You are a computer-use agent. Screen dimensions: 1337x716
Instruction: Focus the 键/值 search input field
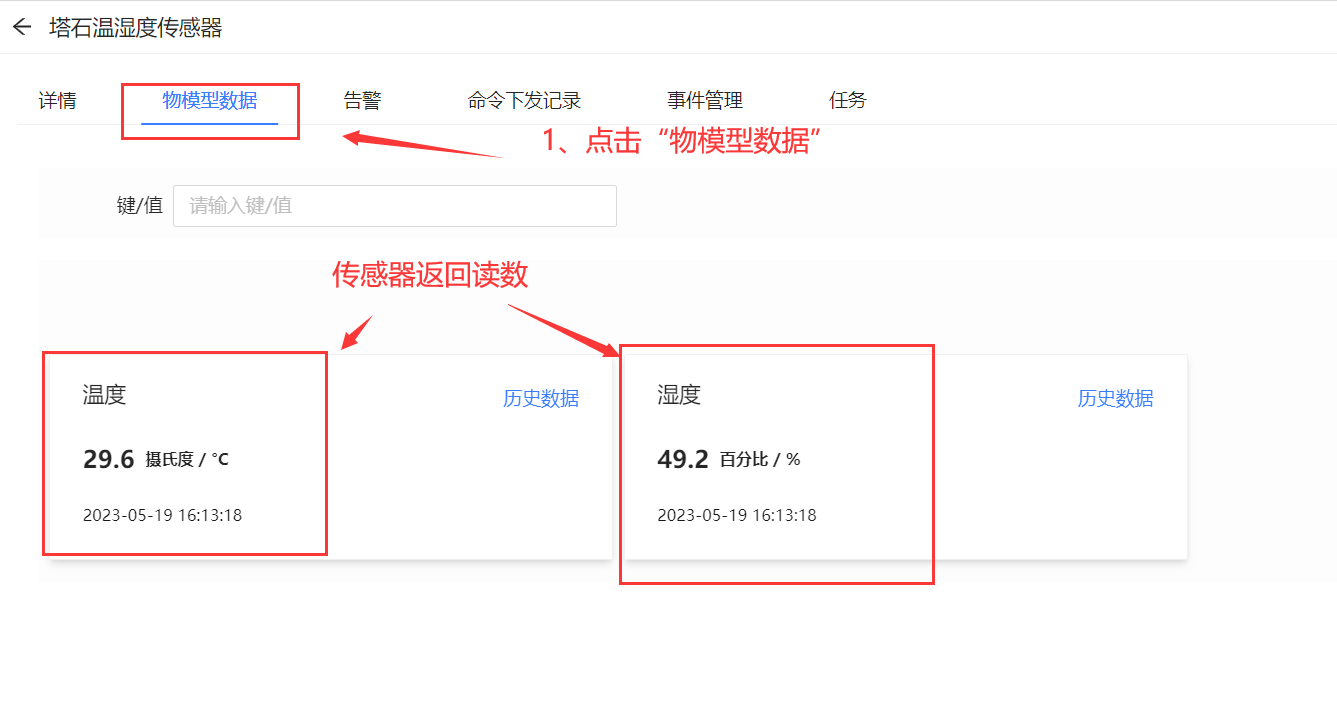[x=395, y=206]
